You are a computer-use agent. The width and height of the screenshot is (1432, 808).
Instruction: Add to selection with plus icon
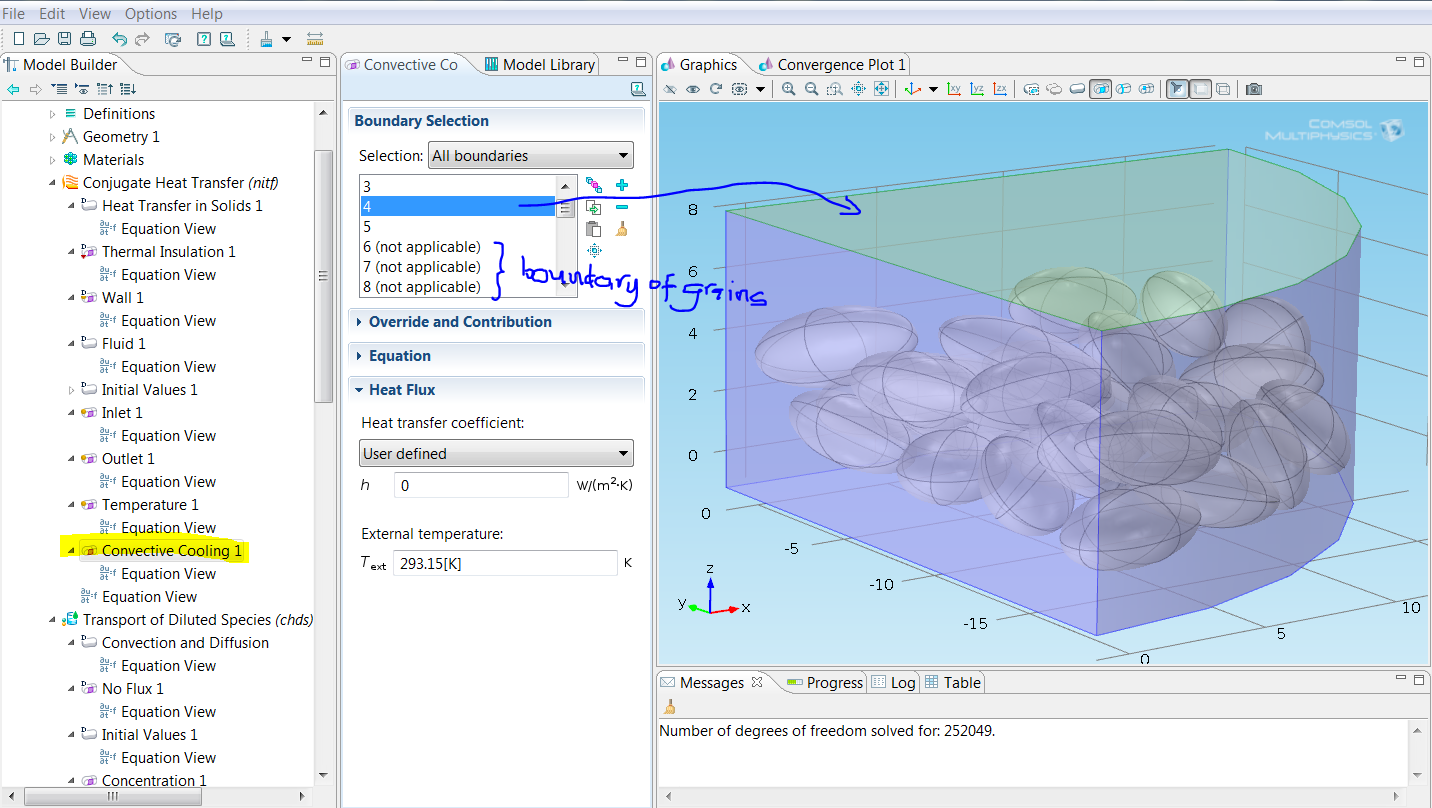pyautogui.click(x=621, y=185)
